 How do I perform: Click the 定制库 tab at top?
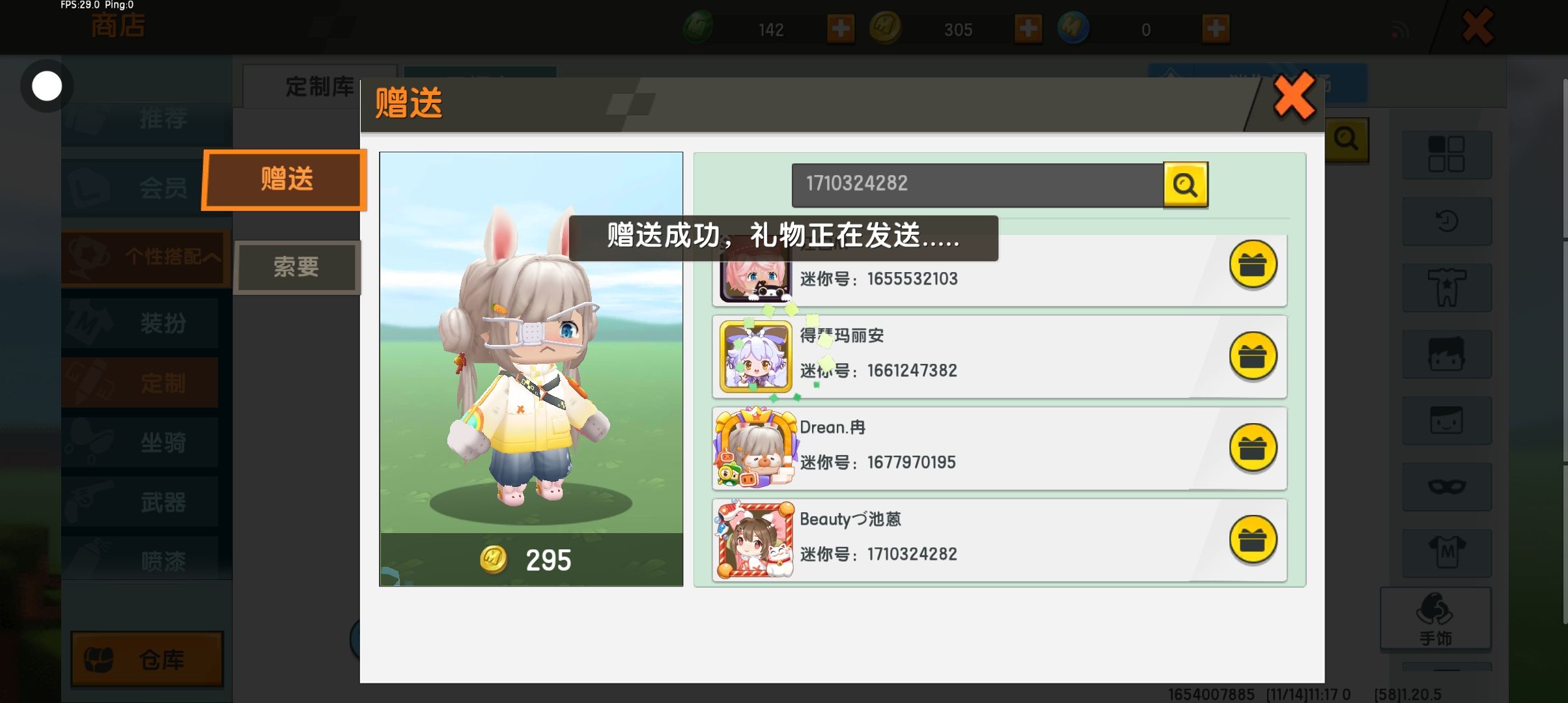pyautogui.click(x=320, y=87)
